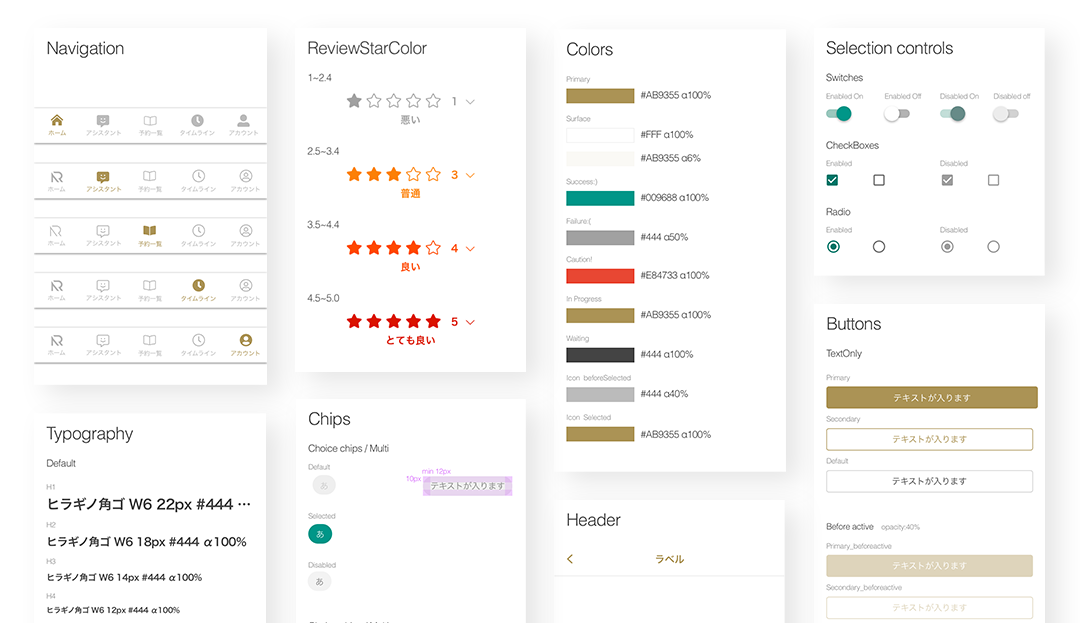The image size is (1080, 623).
Task: Expand the dropdown next to rating 1
Action: (470, 102)
